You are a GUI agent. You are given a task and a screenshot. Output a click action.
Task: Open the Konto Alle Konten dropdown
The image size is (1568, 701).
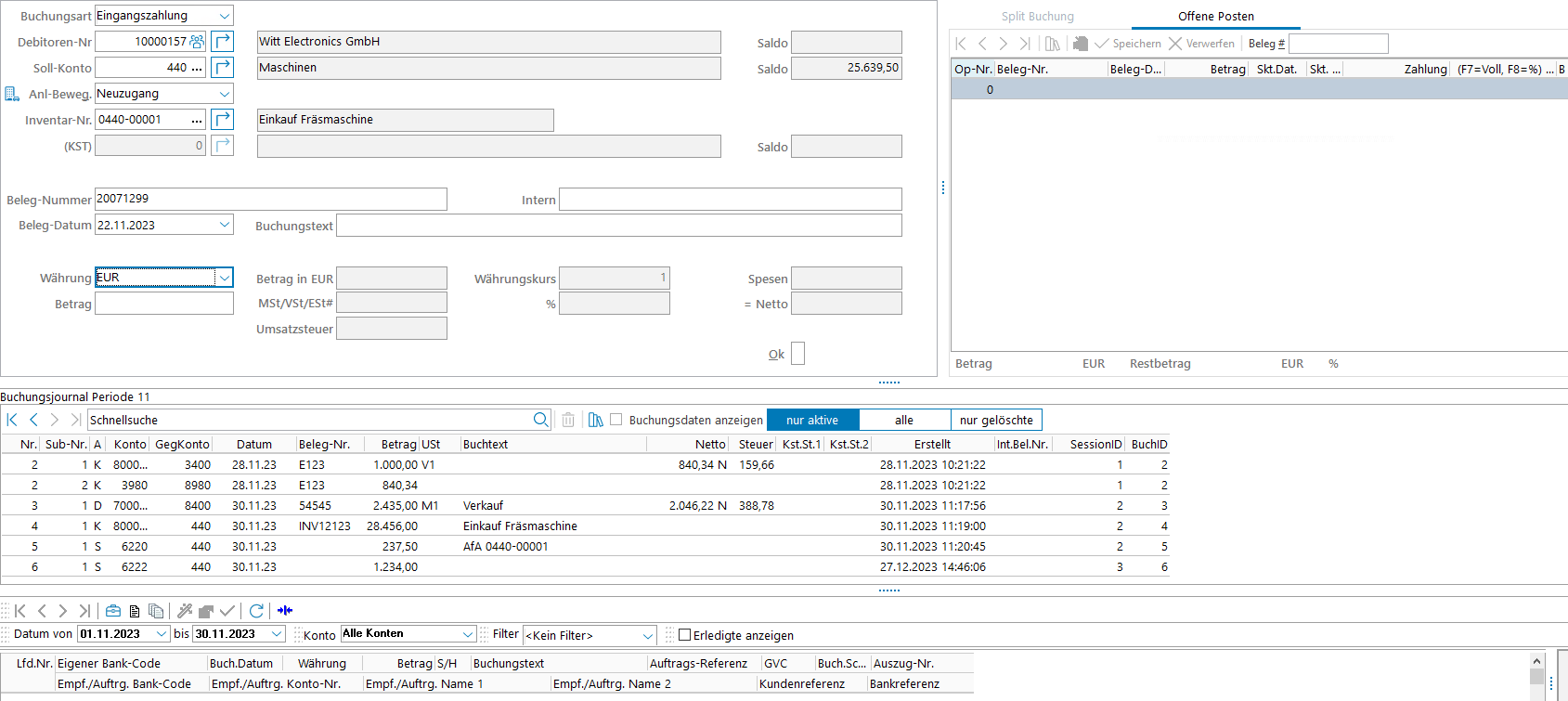click(x=467, y=634)
